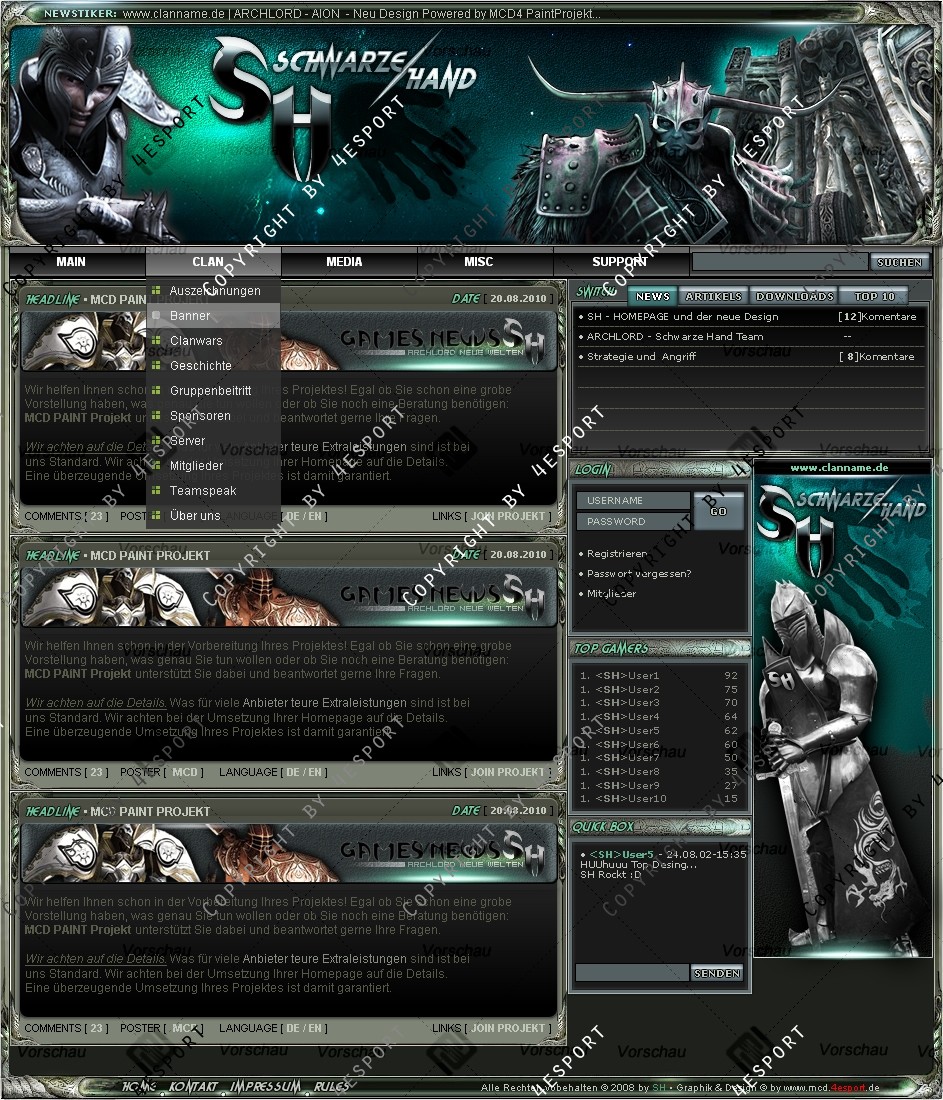Click the SENDEN button
Viewport: 943px width, 1100px height.
[716, 973]
